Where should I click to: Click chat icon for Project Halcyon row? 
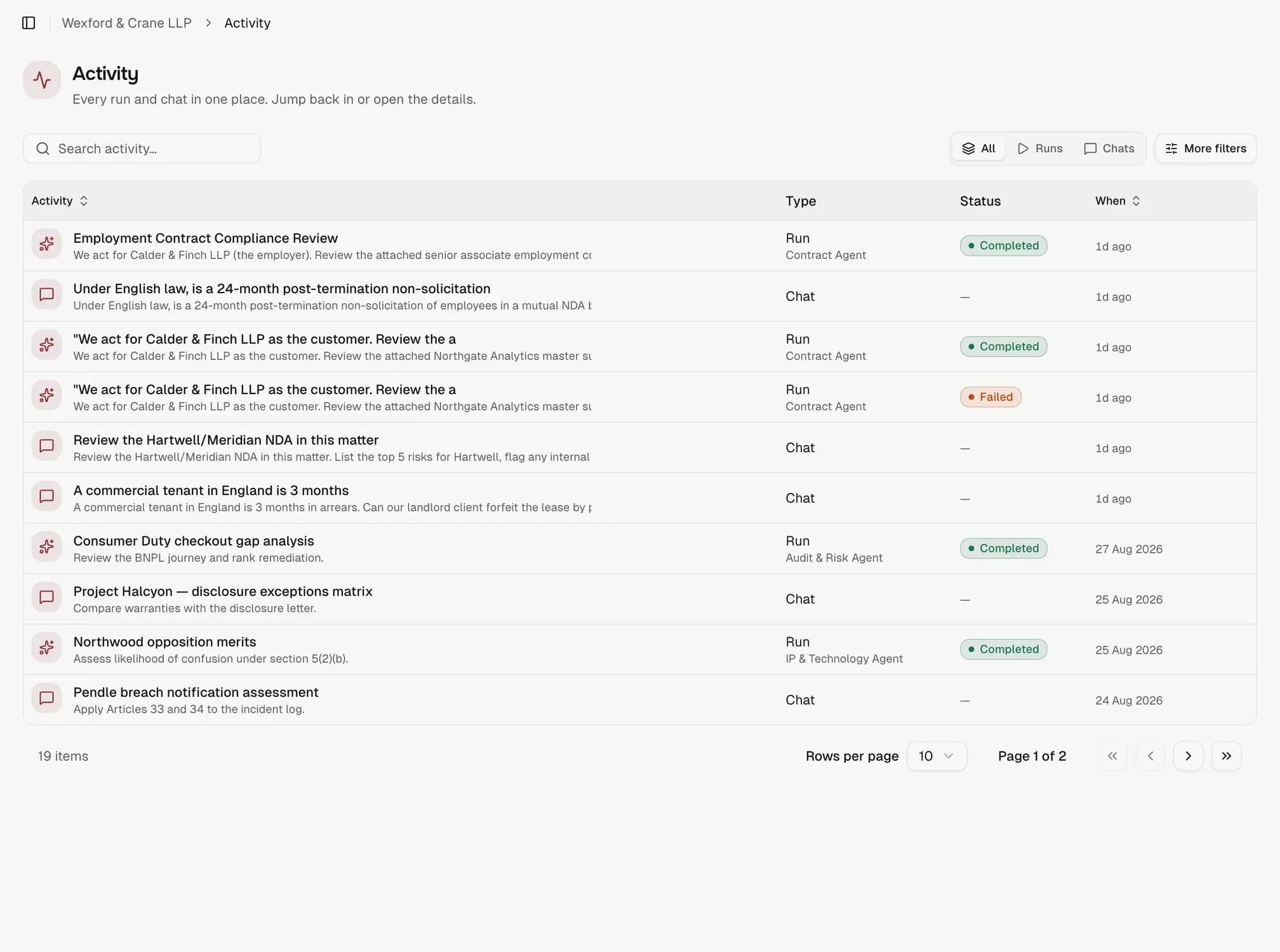pos(46,597)
